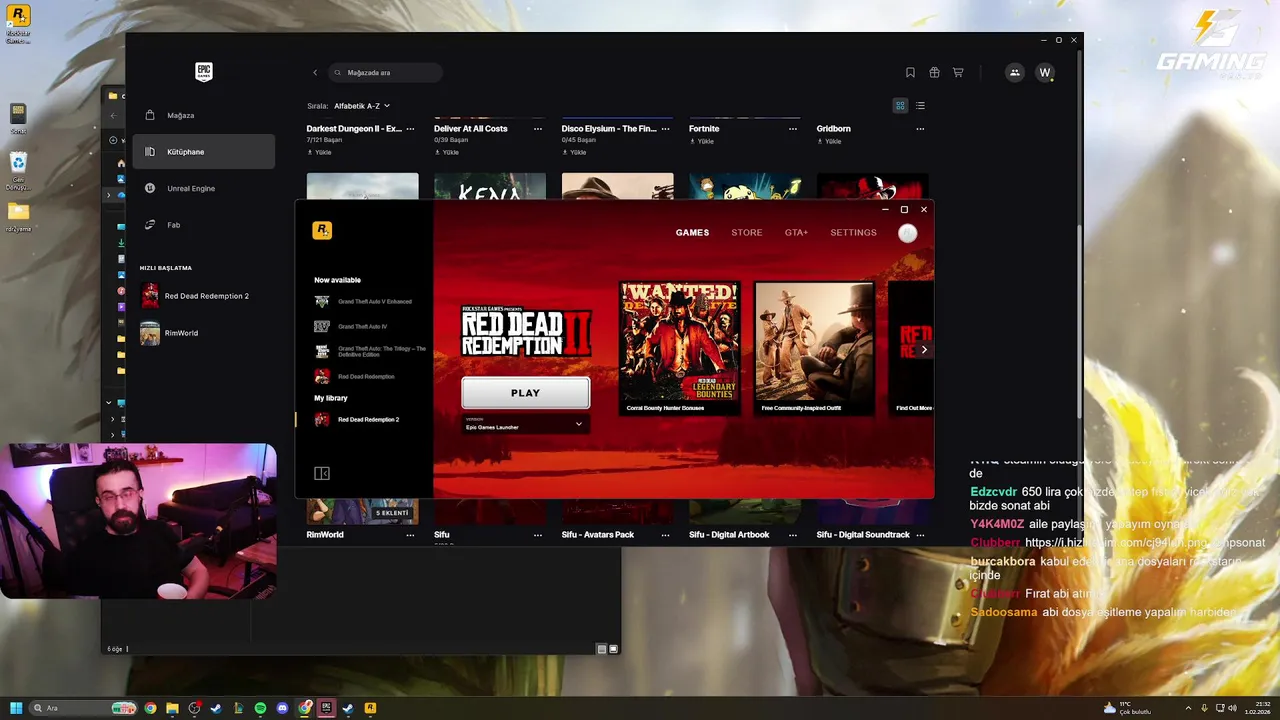Open the Version Epic Games Launcher dropdown
This screenshot has height=720, width=1280.
tap(525, 424)
